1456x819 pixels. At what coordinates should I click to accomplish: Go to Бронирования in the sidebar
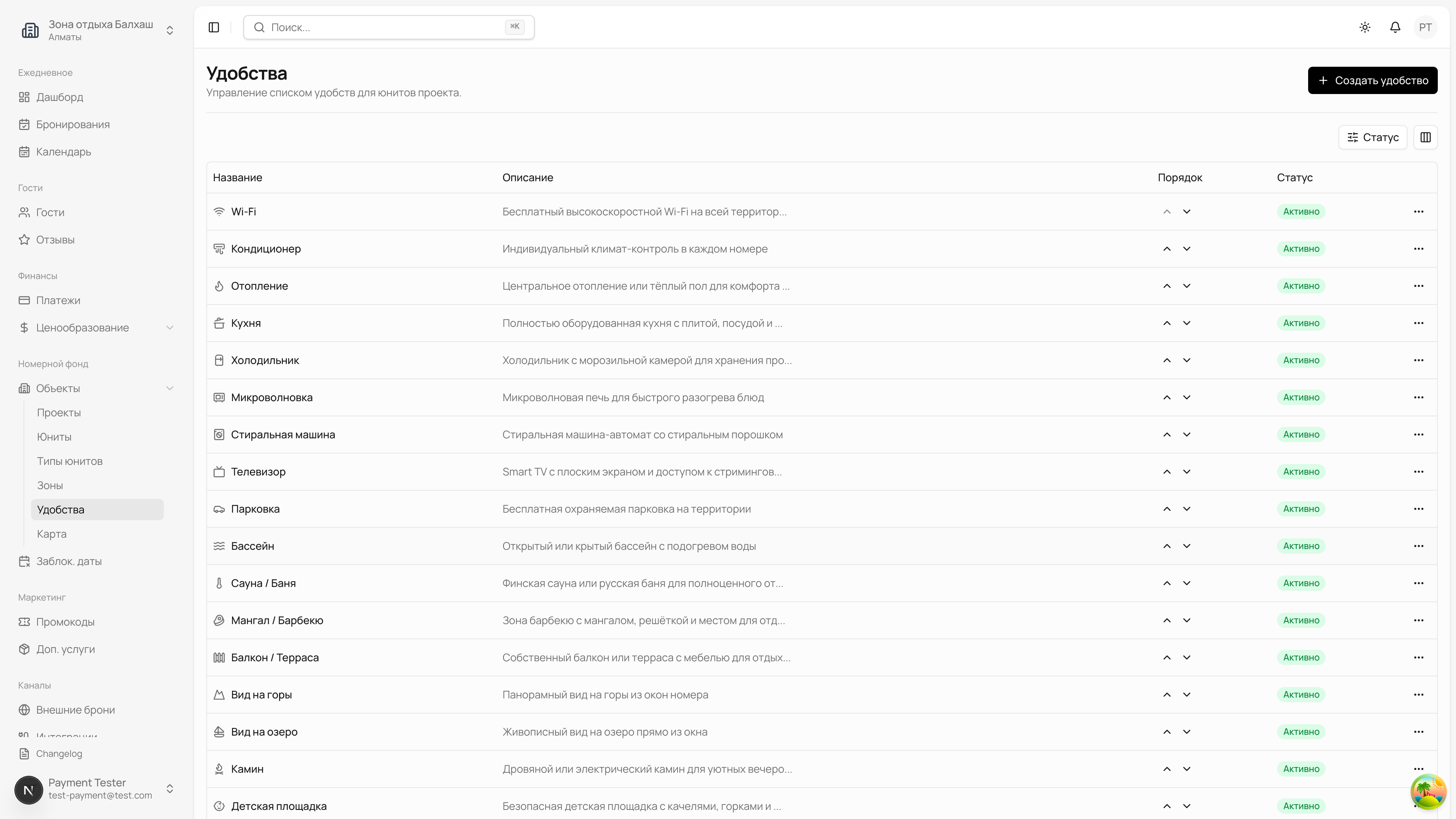tap(73, 124)
